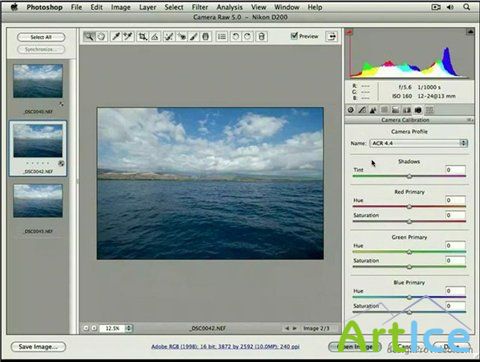This screenshot has height=362, width=480.
Task: Click the Red Primary Saturation value field
Action: 455,215
